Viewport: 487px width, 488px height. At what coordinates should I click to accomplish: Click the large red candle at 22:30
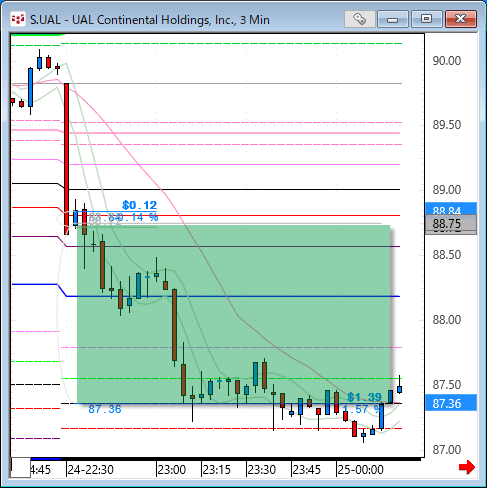(67, 159)
